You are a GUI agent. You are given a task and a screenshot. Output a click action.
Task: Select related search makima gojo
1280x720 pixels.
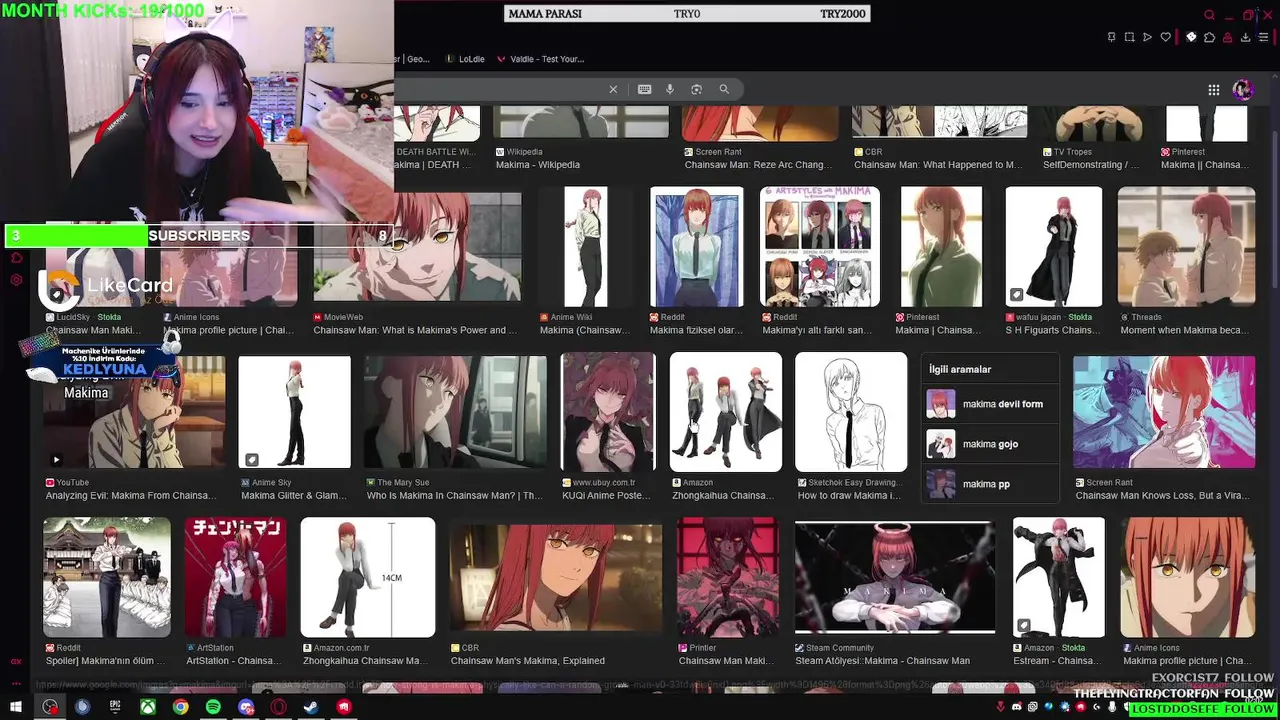point(990,444)
